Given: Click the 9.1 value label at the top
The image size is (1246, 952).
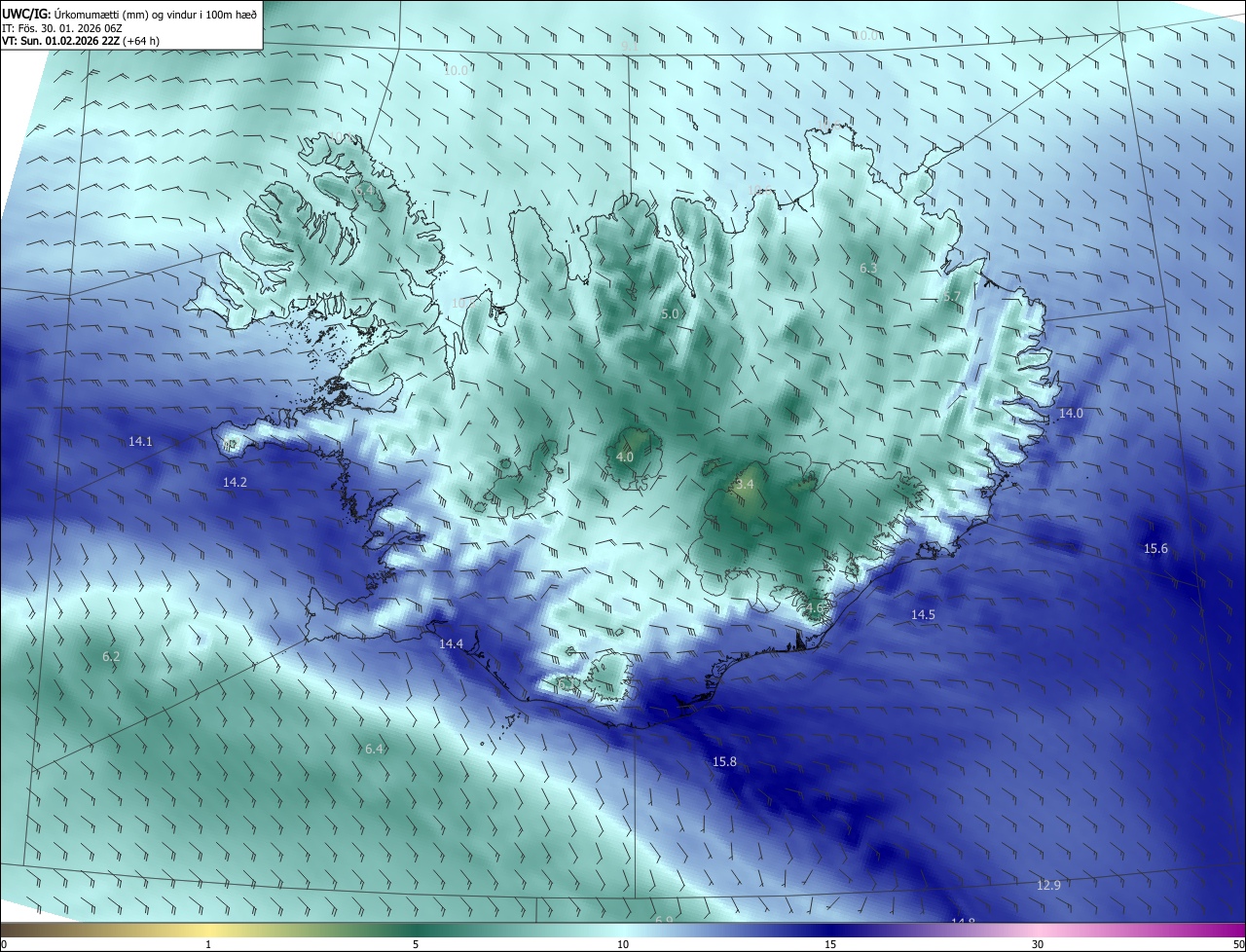Looking at the screenshot, I should click(x=629, y=47).
